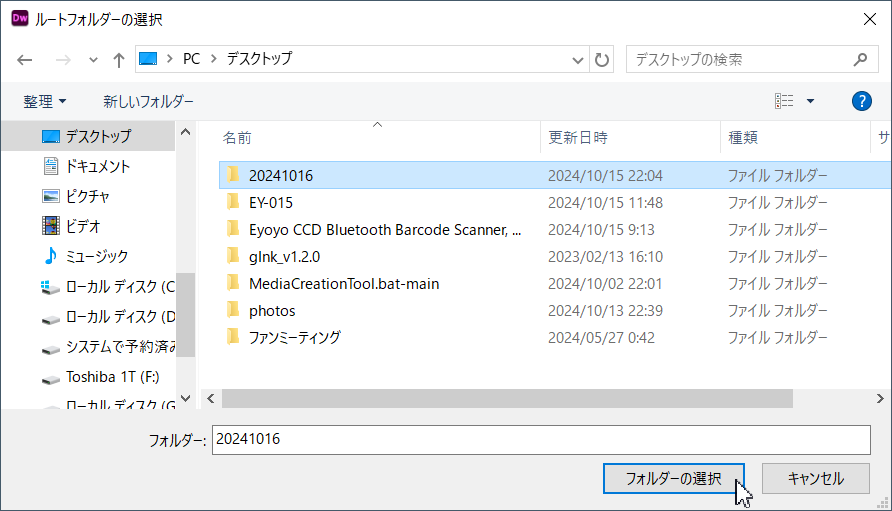Expand the view options dropdown arrow
This screenshot has height=511, width=892.
[810, 101]
